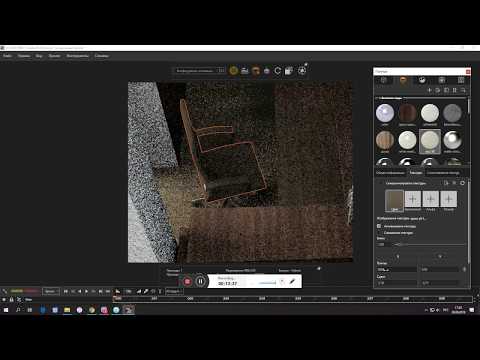The height and width of the screenshot is (360, 480).
Task: Switch to the Models tab in the palette
Action: click(384, 80)
